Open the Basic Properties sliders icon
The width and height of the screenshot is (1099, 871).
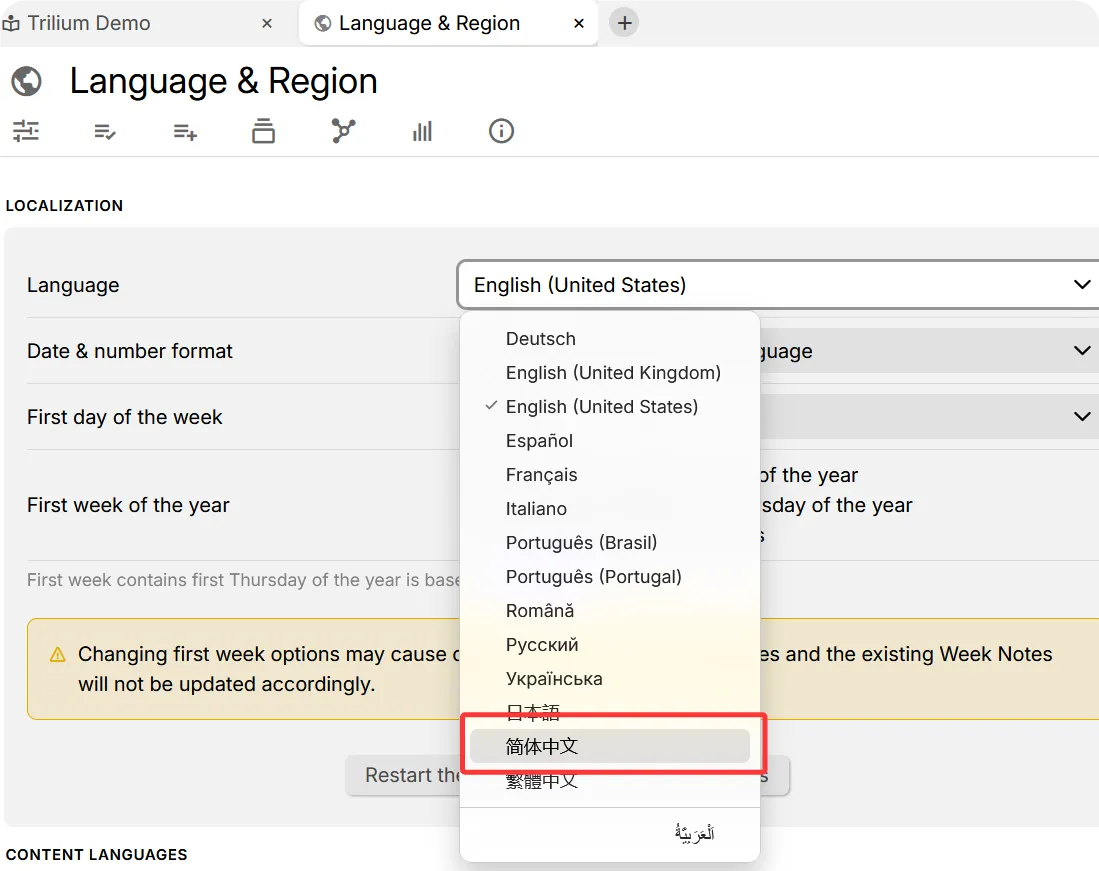[x=26, y=131]
